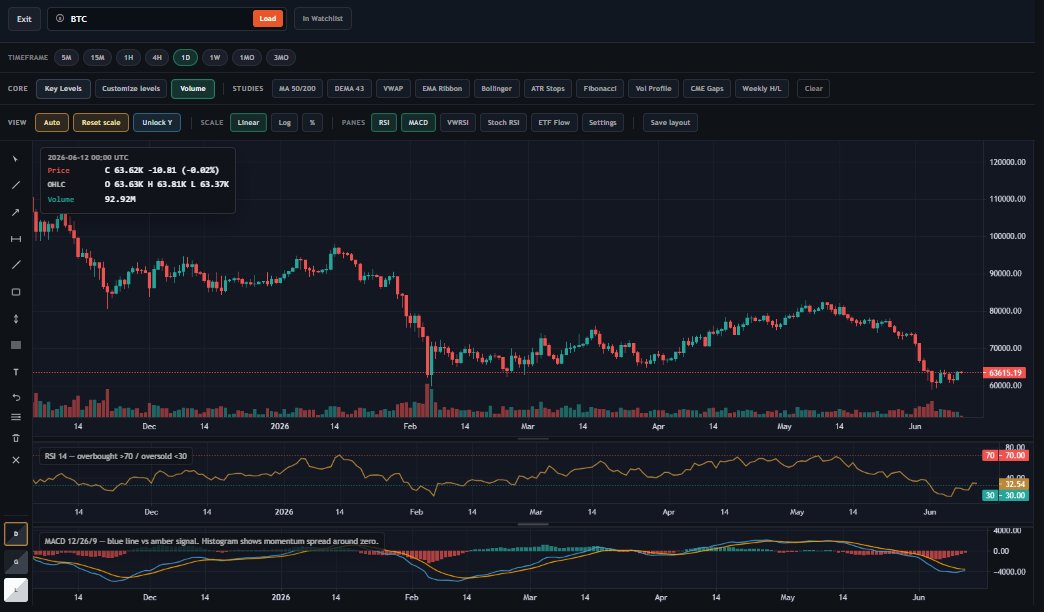
Task: Clear all studies
Action: pos(814,89)
